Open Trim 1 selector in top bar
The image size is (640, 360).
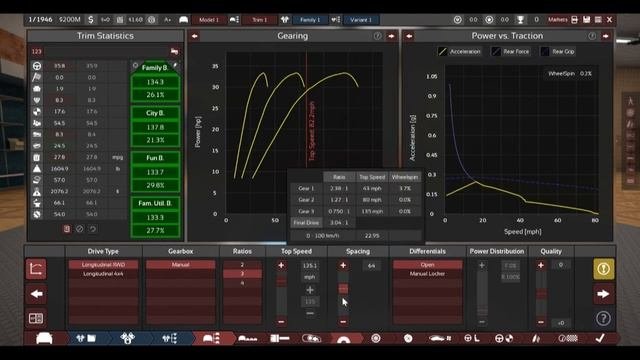point(260,20)
